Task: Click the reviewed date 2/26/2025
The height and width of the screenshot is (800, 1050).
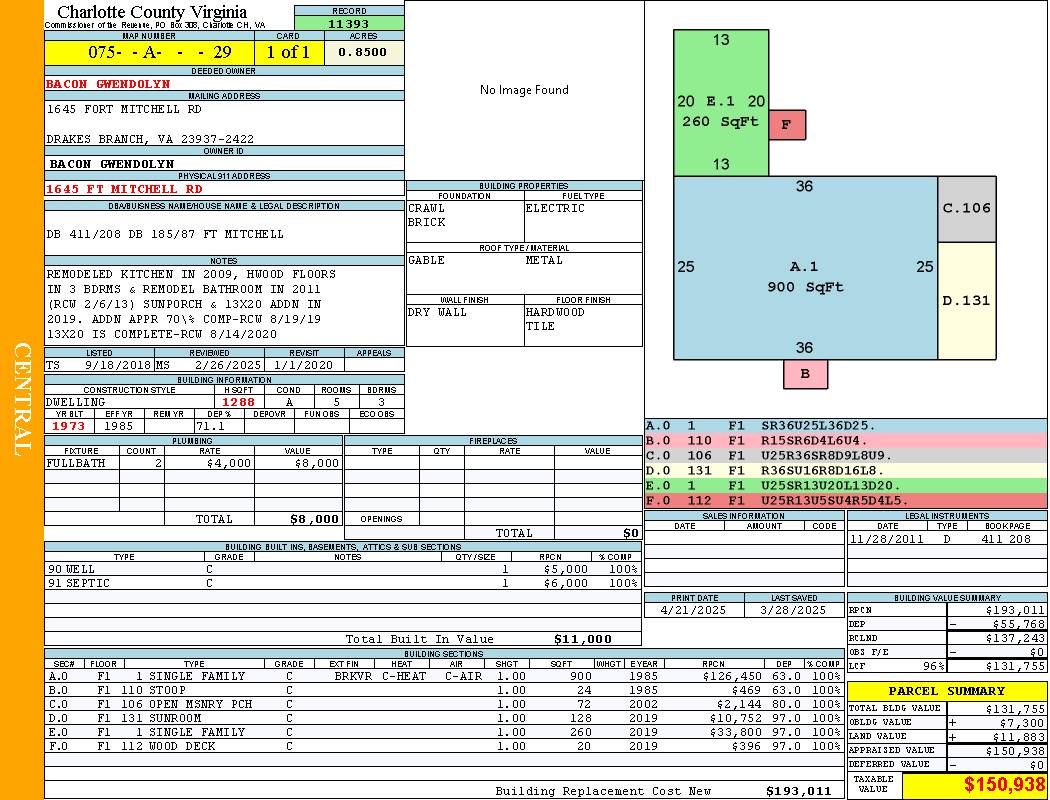Action: pyautogui.click(x=228, y=366)
